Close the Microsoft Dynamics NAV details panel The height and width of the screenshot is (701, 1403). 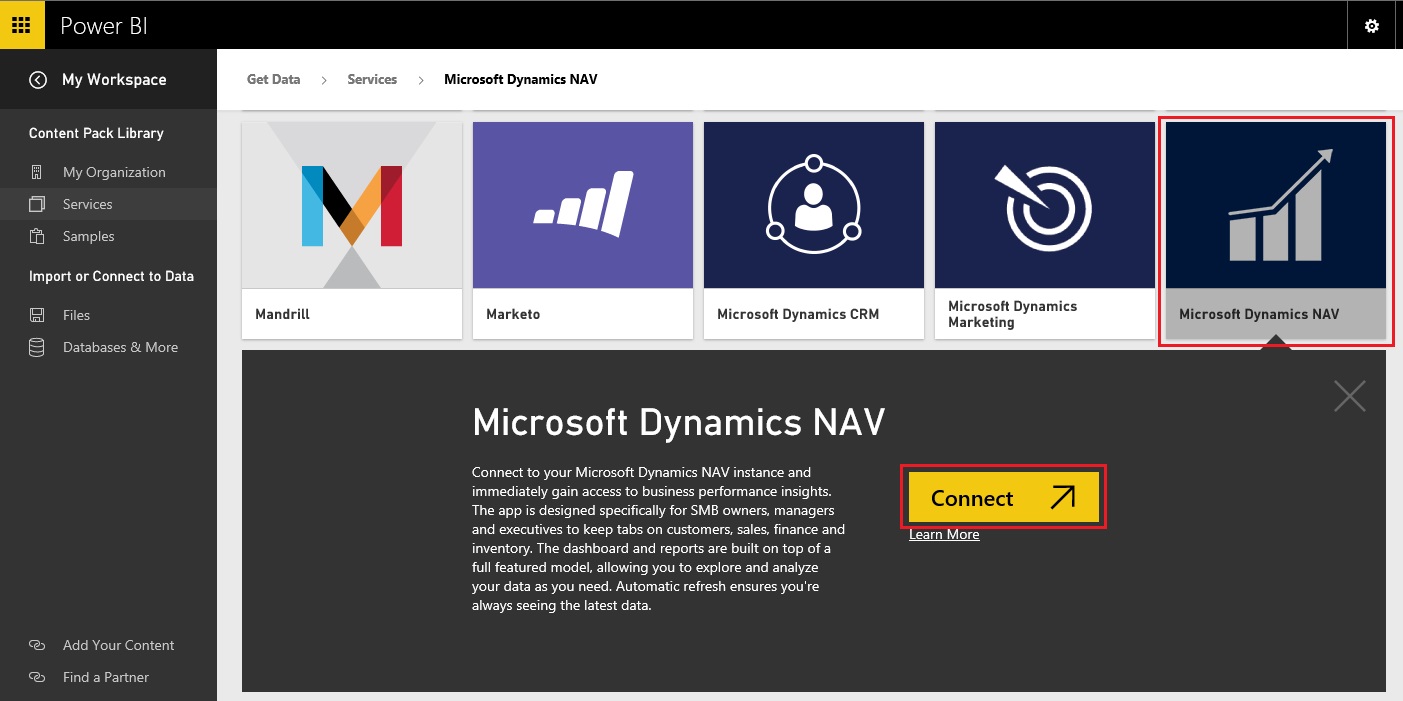tap(1349, 395)
